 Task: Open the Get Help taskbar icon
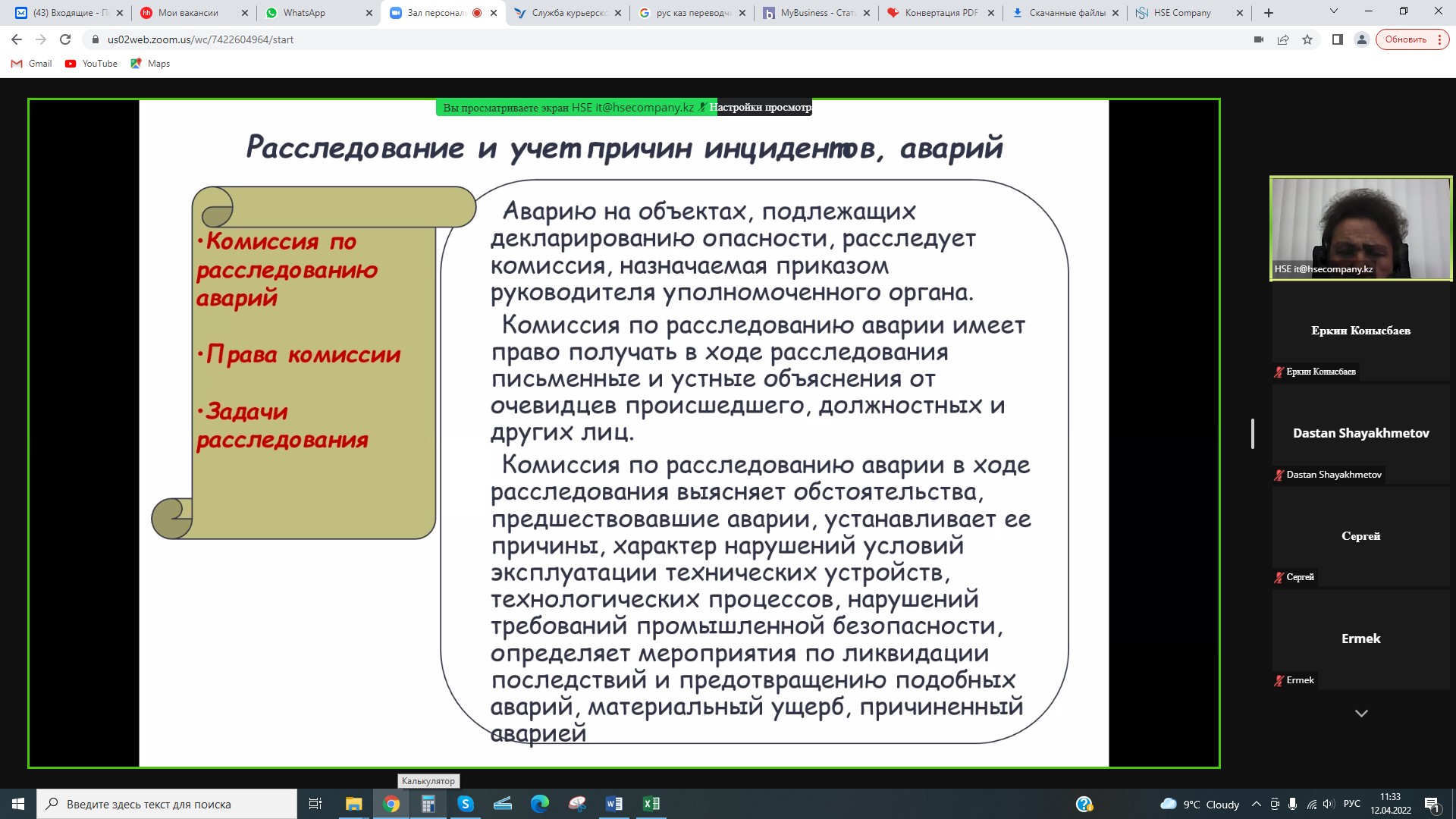tap(1084, 804)
